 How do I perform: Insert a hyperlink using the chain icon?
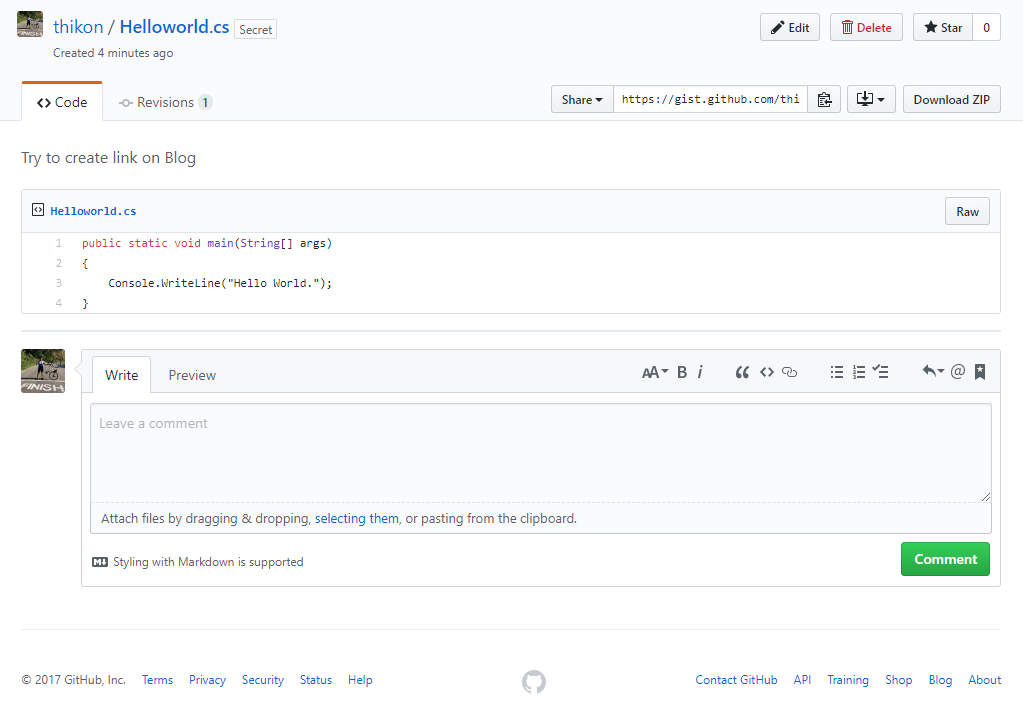[x=789, y=371]
